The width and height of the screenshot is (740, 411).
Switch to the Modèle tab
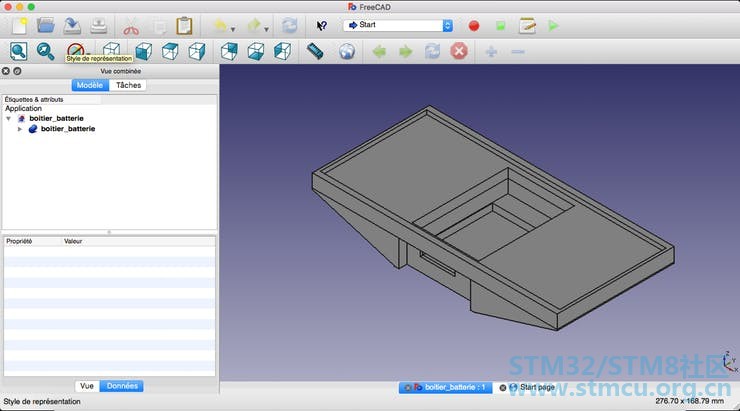pos(90,85)
